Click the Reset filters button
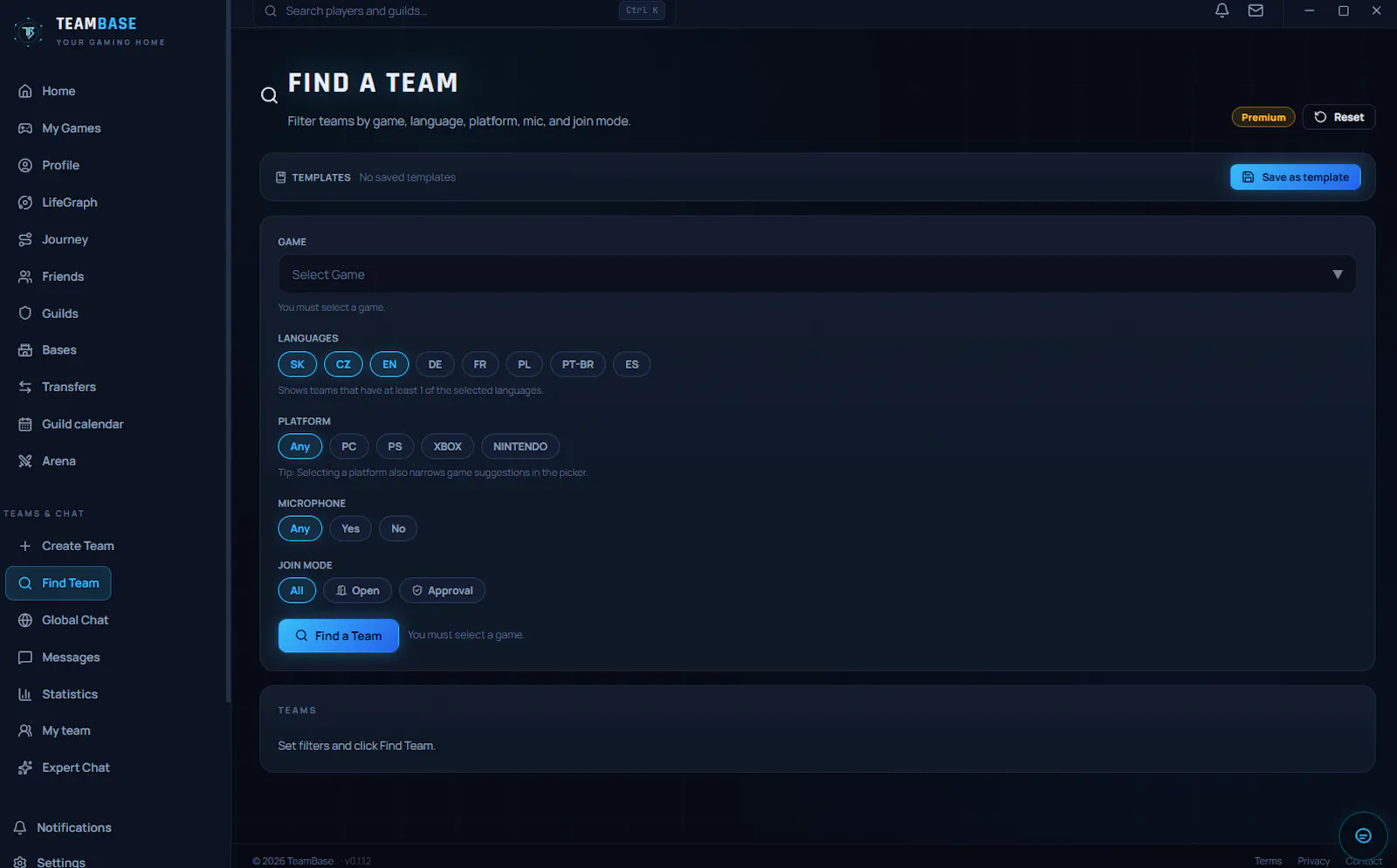 [x=1339, y=117]
